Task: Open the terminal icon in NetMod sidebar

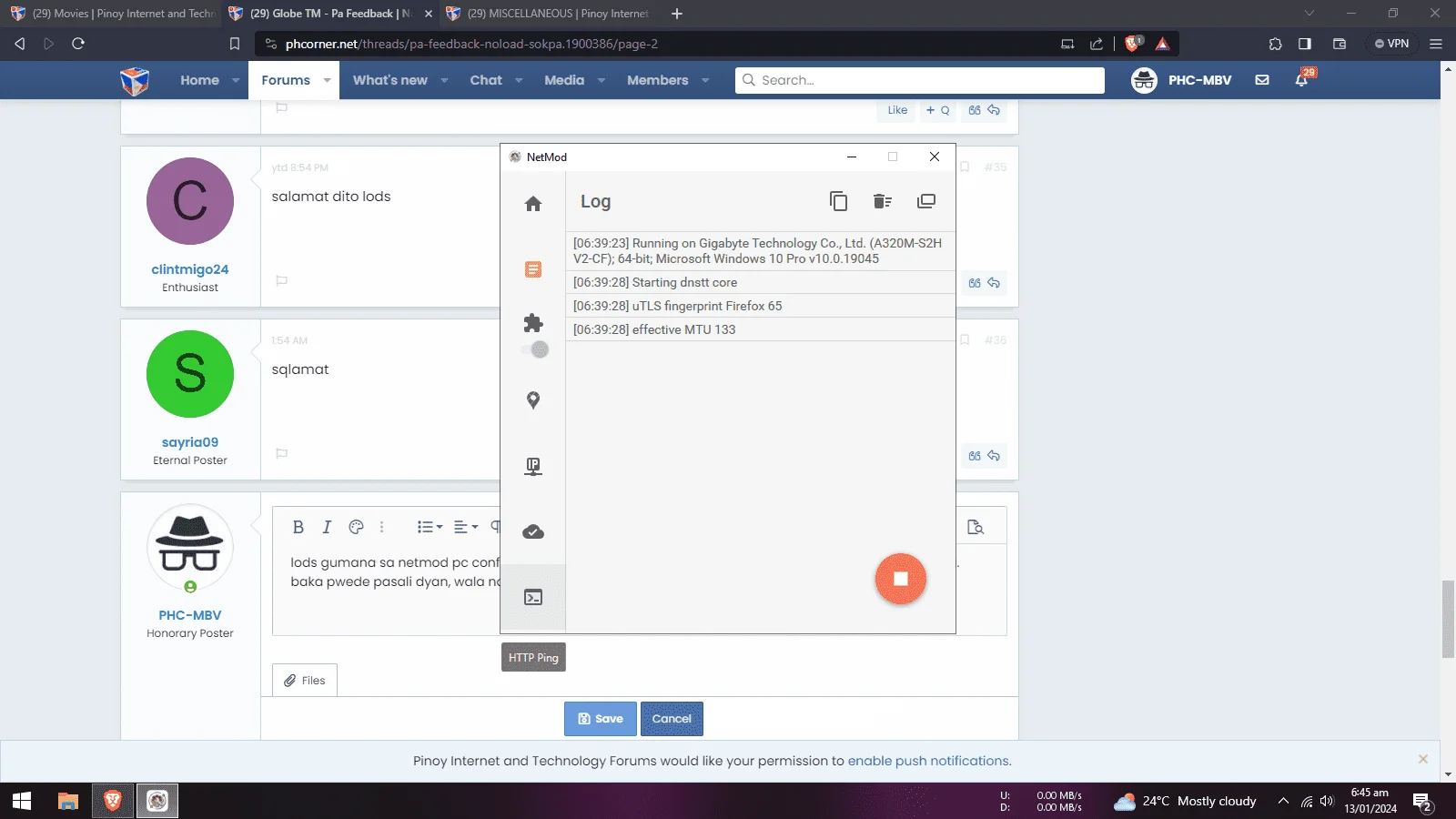Action: point(533,597)
